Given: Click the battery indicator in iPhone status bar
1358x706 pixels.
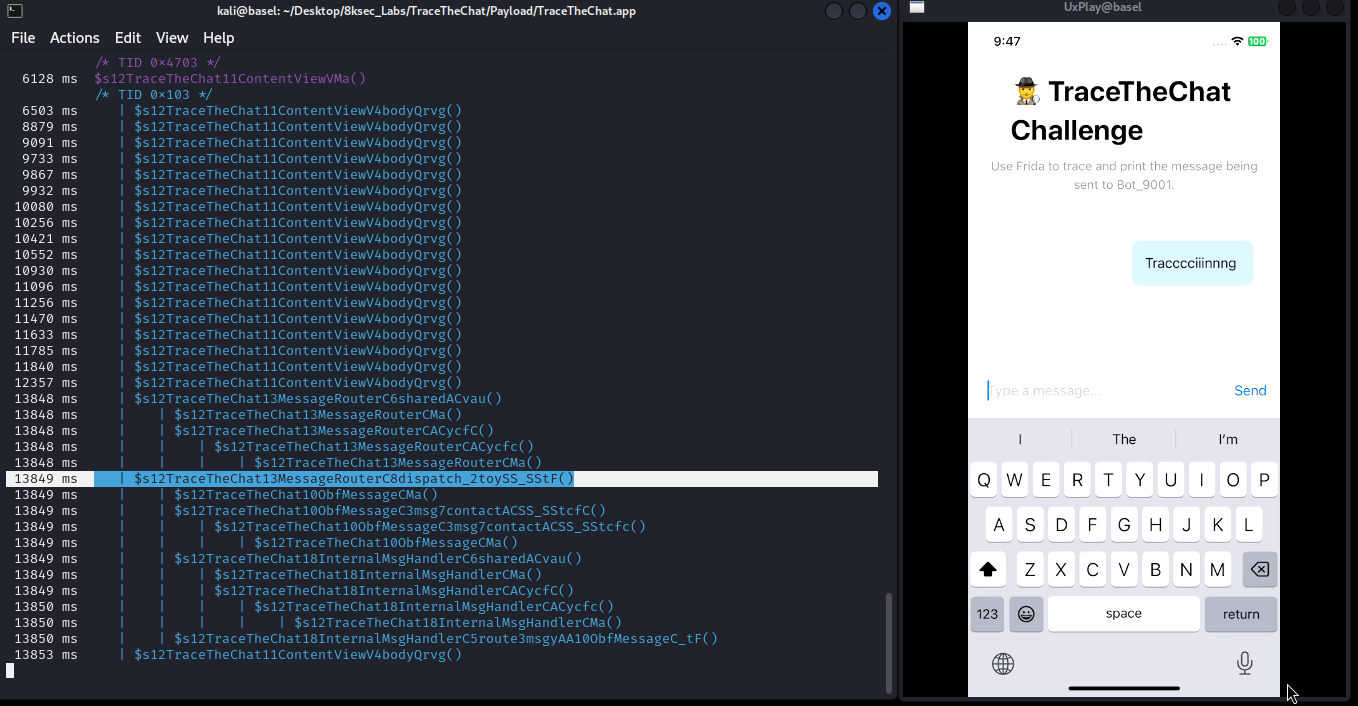Looking at the screenshot, I should coord(1258,41).
